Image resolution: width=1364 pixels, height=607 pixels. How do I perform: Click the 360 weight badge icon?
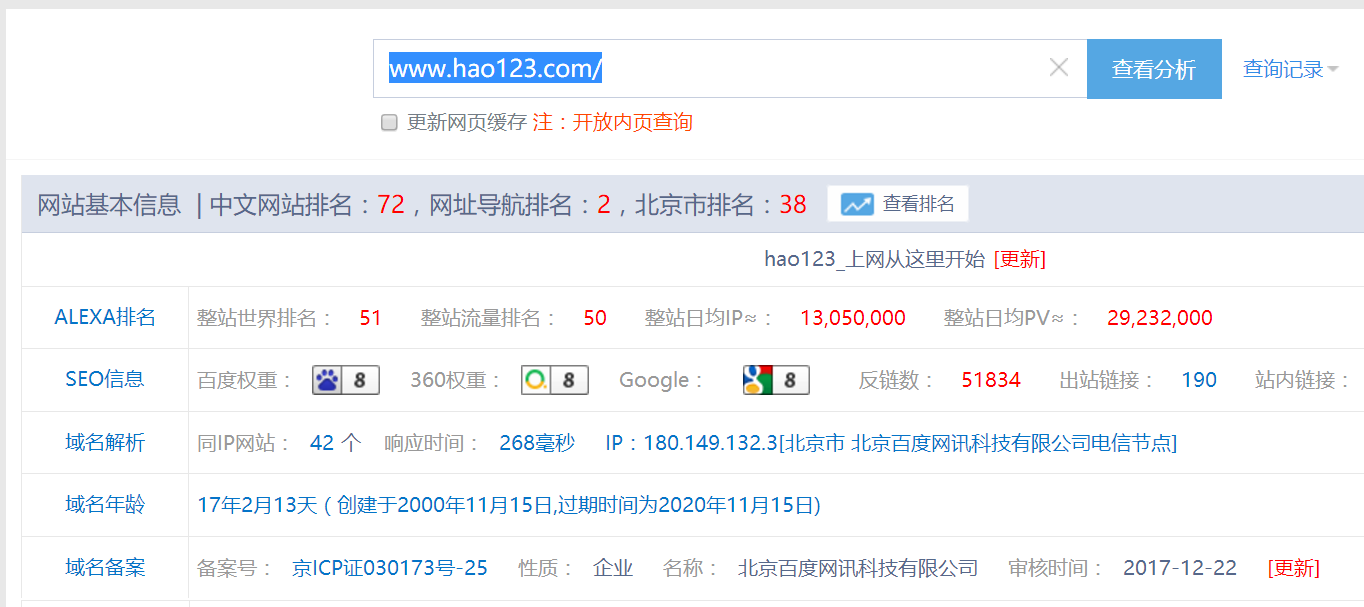click(x=555, y=380)
